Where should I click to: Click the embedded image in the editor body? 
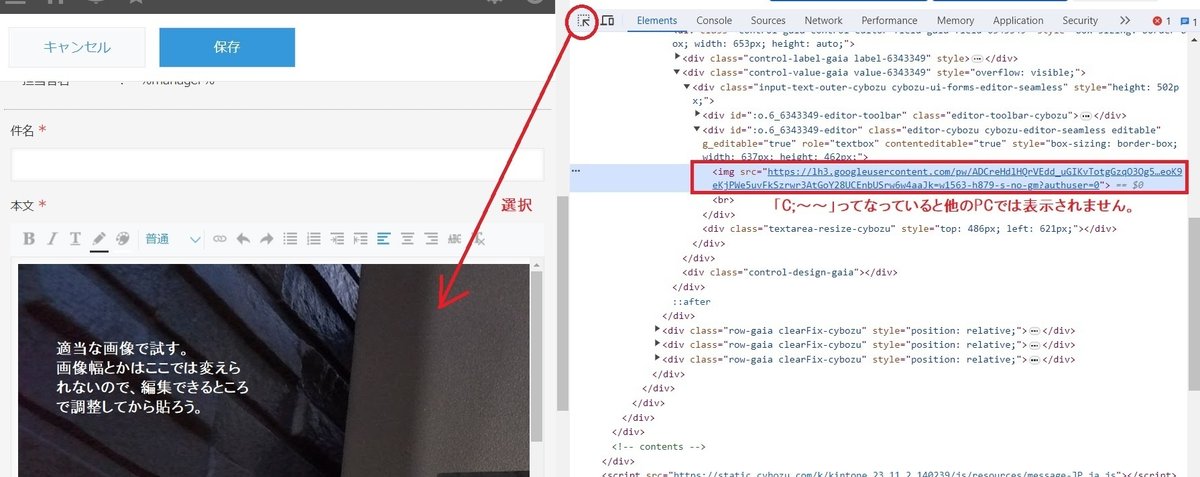[x=273, y=370]
